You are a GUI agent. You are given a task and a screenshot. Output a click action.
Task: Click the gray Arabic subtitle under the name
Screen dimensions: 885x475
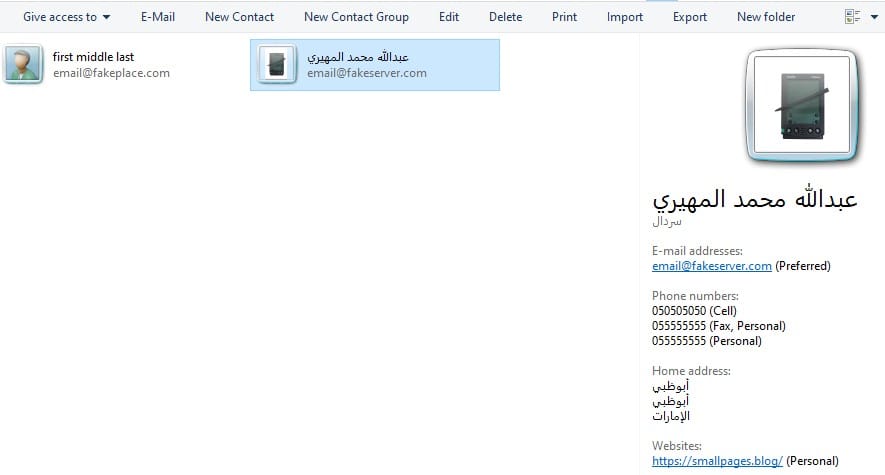click(667, 221)
